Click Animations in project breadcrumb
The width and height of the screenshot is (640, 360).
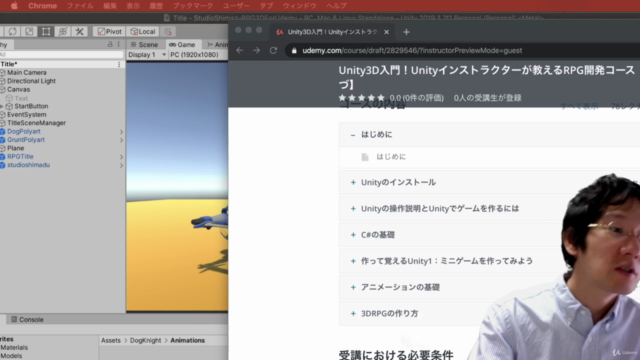coord(187,340)
